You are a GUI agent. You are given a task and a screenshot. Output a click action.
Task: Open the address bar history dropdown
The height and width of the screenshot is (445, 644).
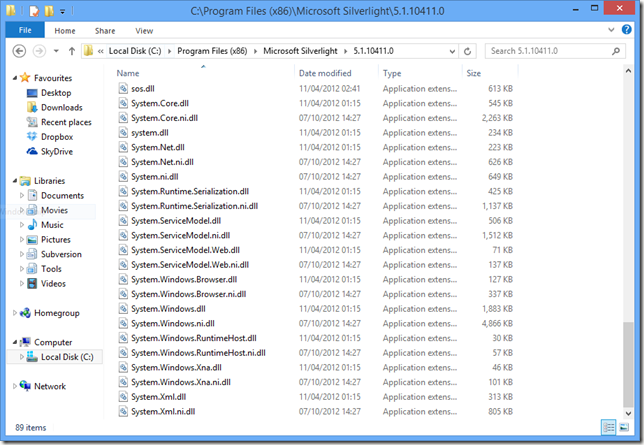point(452,51)
